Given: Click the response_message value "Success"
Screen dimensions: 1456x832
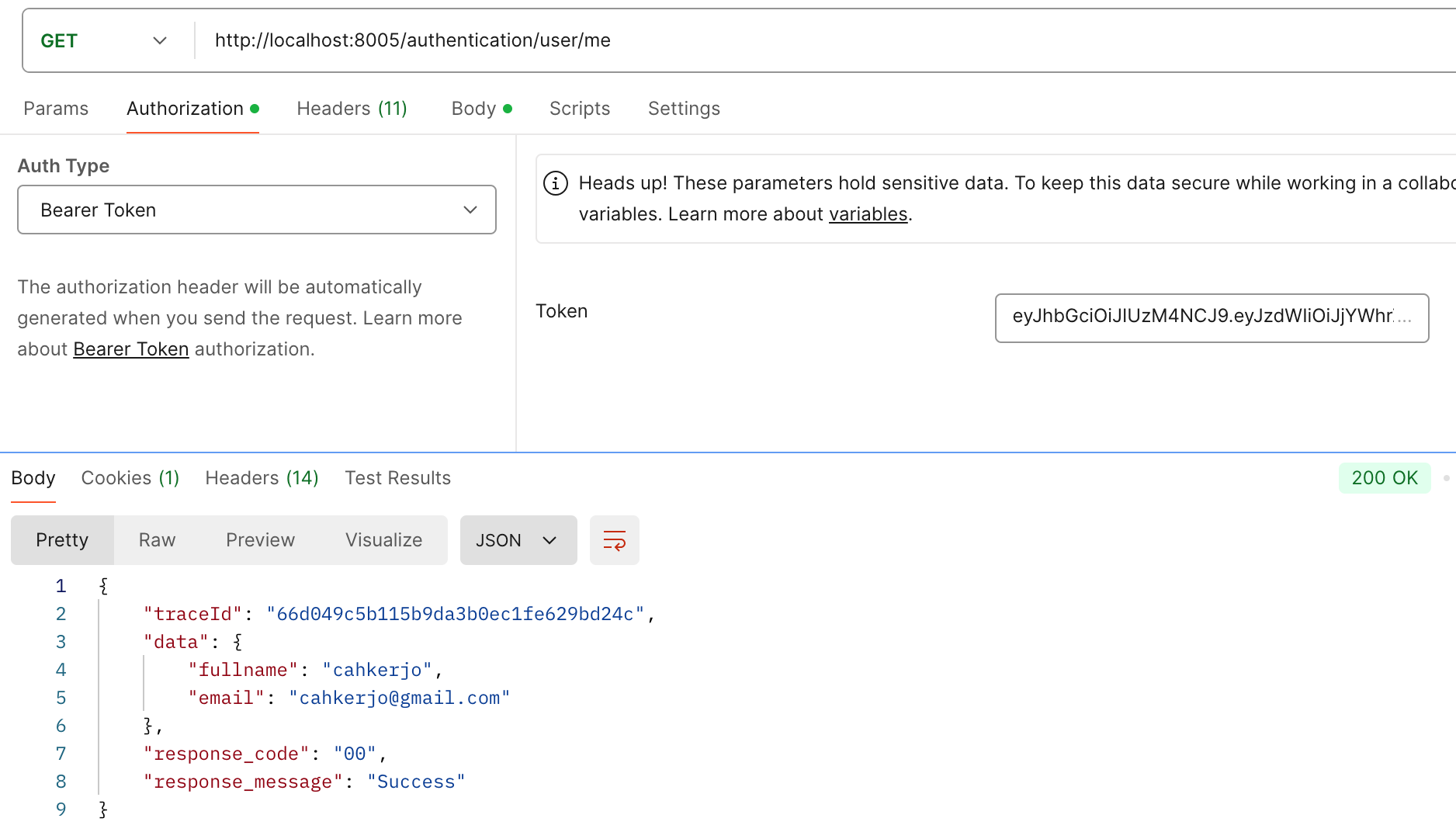Looking at the screenshot, I should (416, 782).
